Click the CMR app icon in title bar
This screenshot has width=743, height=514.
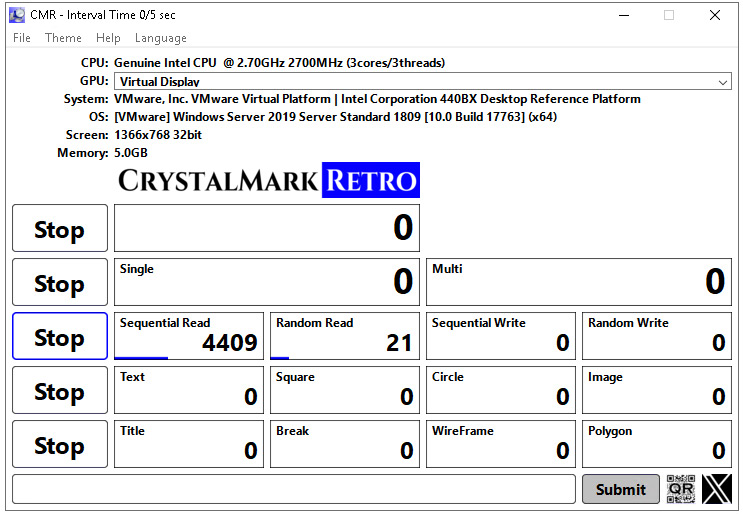coord(17,15)
